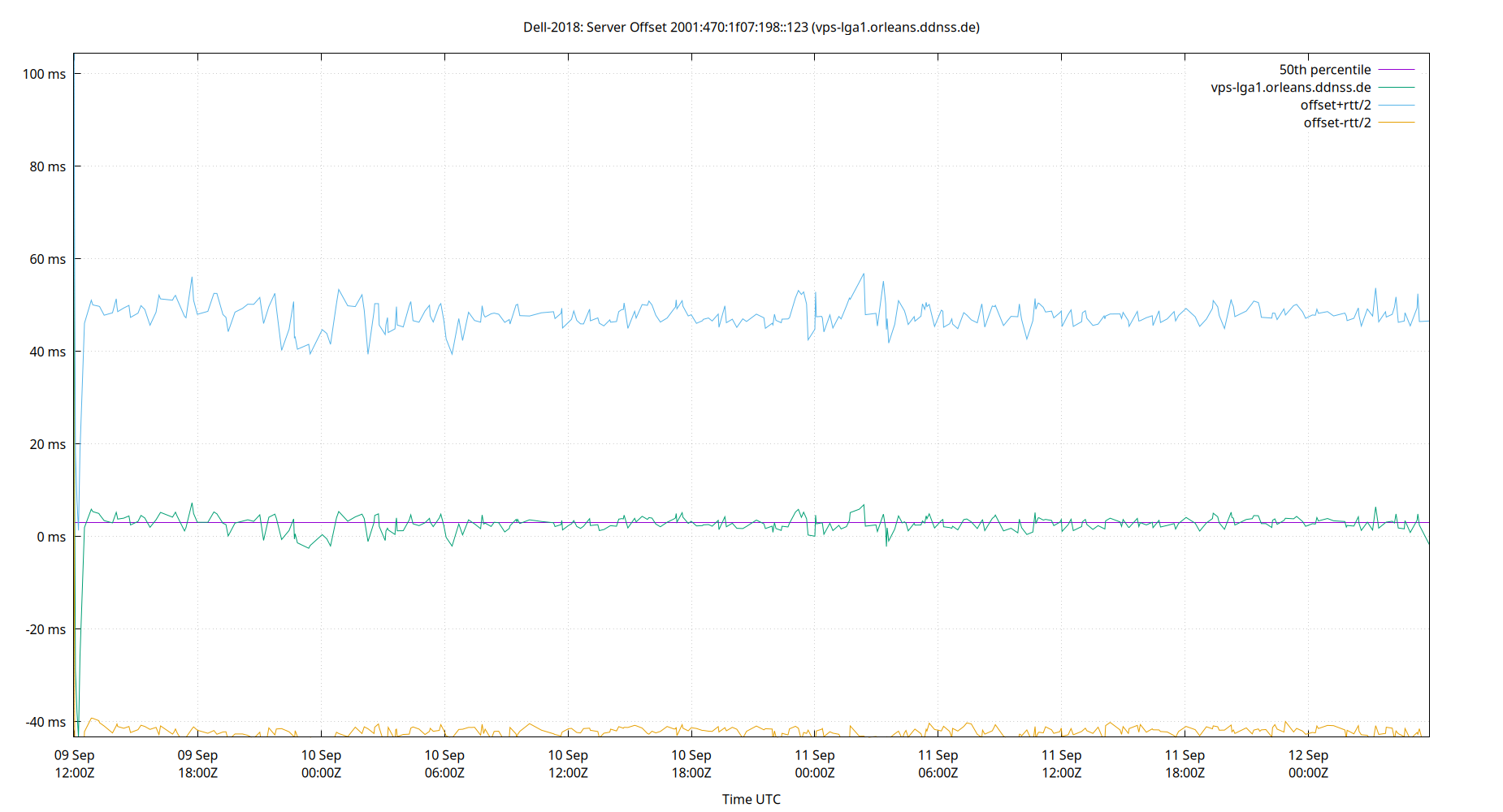Click the "10 Sep 12:00Z" tick label
The width and height of the screenshot is (1503, 812).
[x=569, y=763]
